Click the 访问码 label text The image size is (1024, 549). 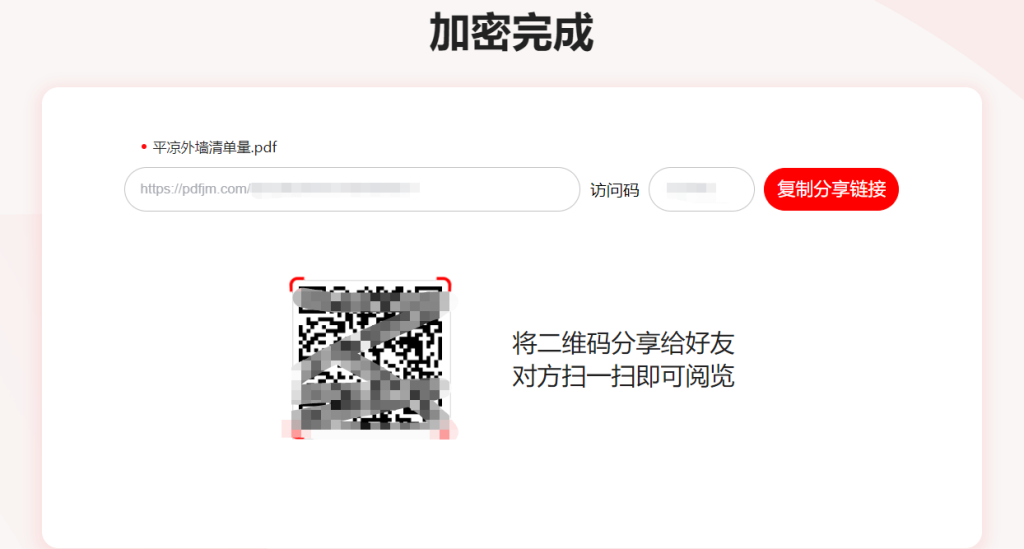pos(615,190)
